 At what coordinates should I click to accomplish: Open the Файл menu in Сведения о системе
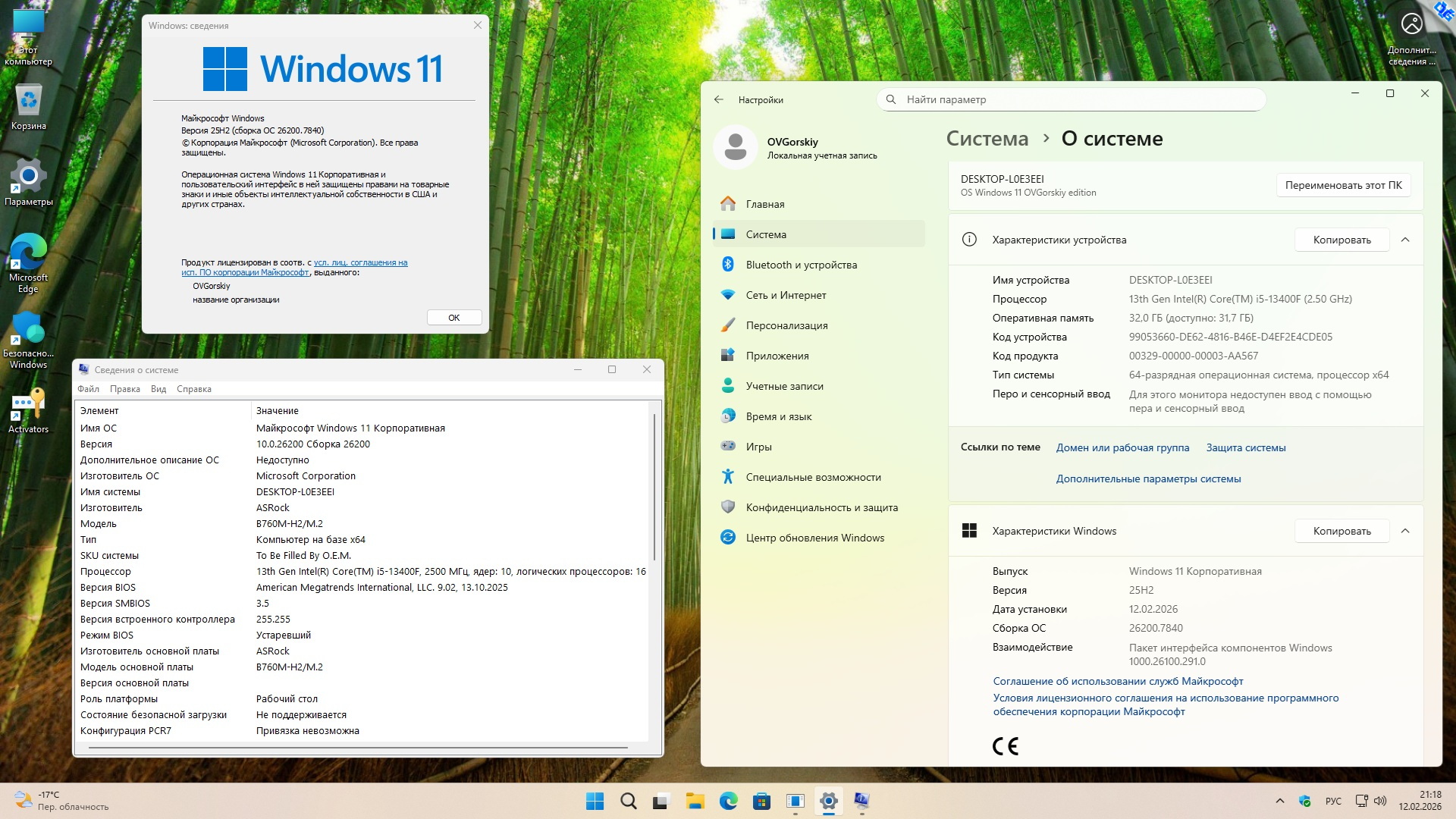[x=88, y=389]
